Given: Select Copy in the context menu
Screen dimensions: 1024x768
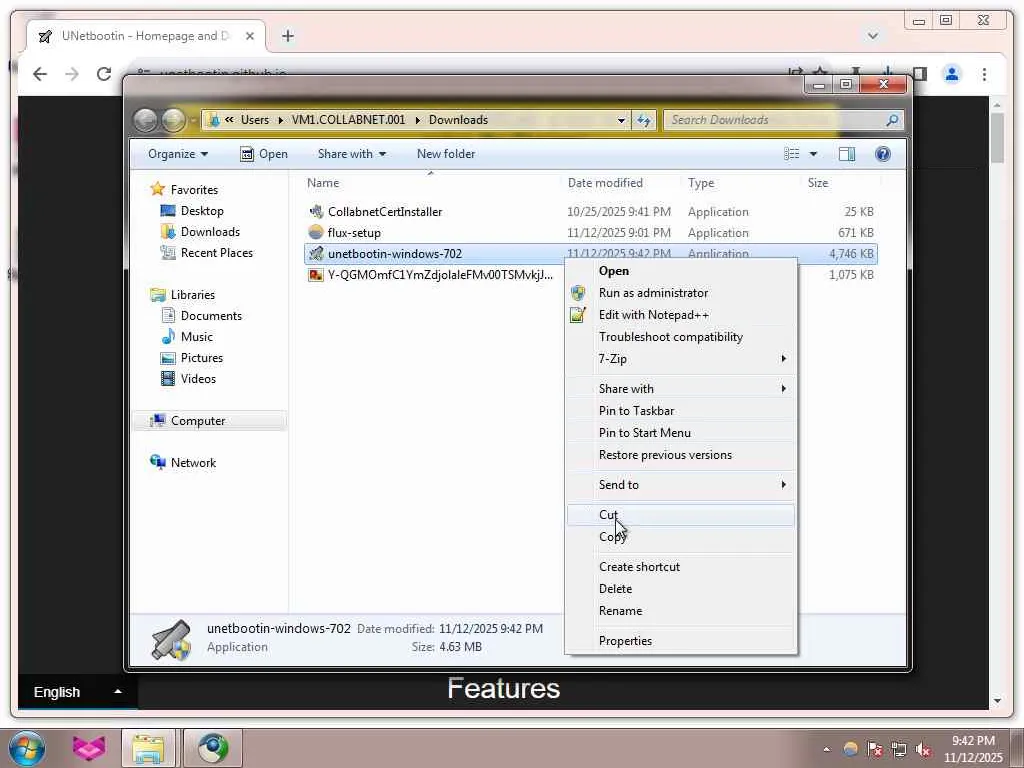Looking at the screenshot, I should (682, 537).
